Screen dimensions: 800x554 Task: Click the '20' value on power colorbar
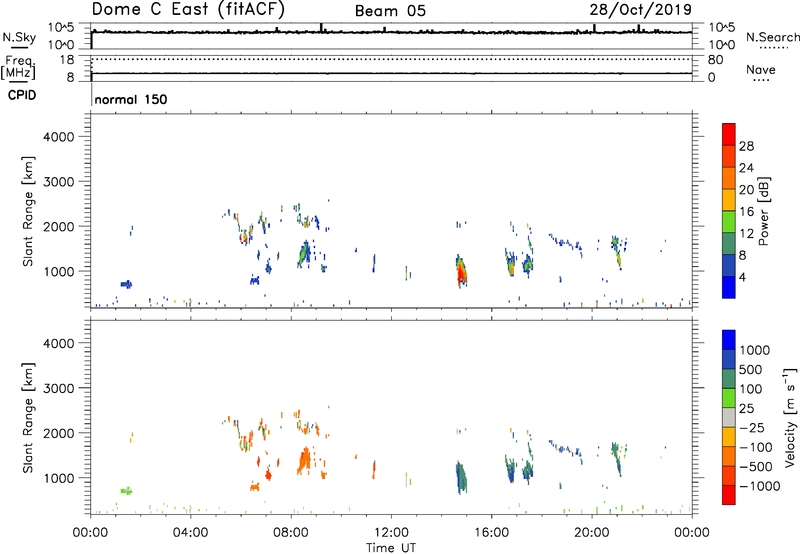746,190
